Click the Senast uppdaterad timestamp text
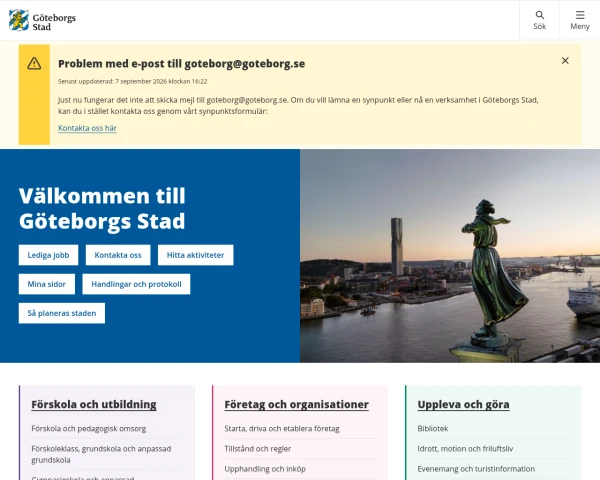The width and height of the screenshot is (600, 480). (x=133, y=82)
